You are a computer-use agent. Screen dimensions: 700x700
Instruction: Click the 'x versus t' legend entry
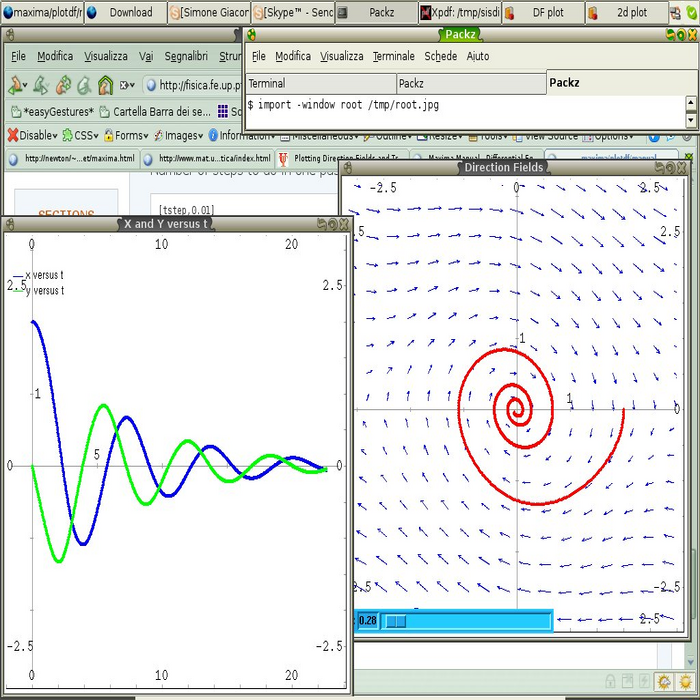coord(38,275)
